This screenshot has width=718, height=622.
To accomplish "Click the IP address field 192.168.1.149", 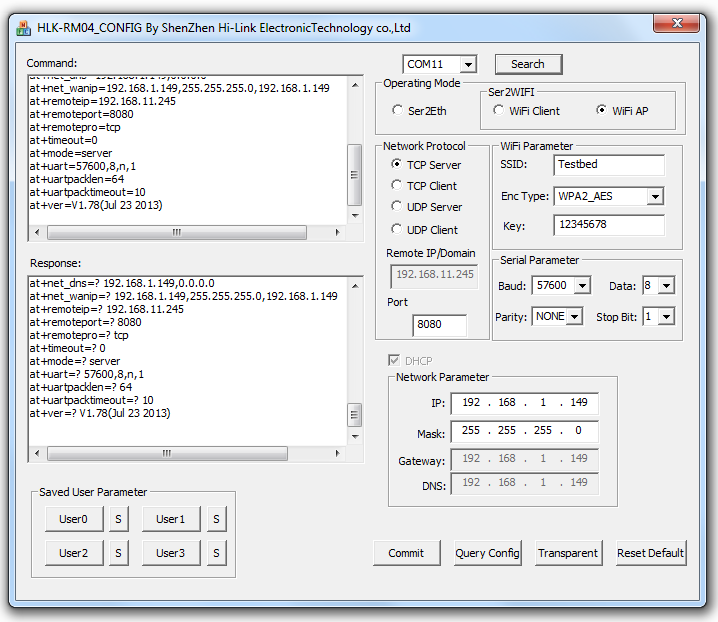I will click(524, 403).
